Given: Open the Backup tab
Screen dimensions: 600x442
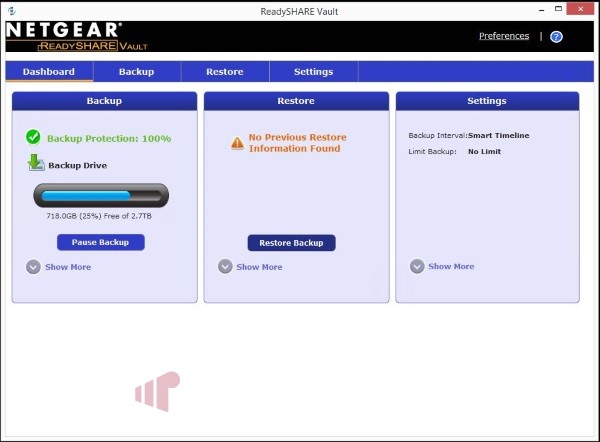Looking at the screenshot, I should [x=137, y=72].
